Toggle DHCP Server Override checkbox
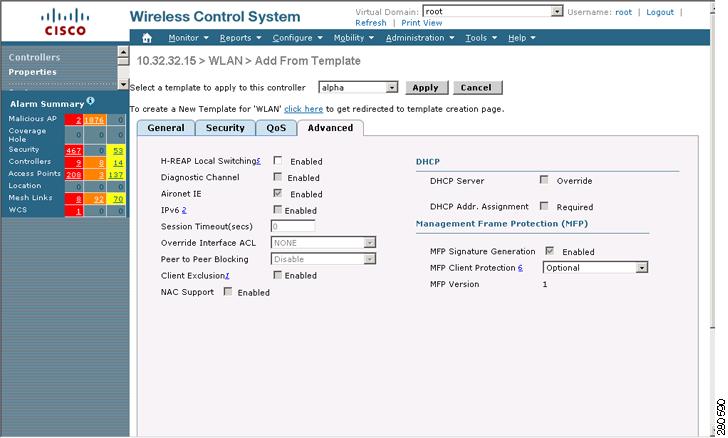This screenshot has height=438, width=728. point(544,179)
